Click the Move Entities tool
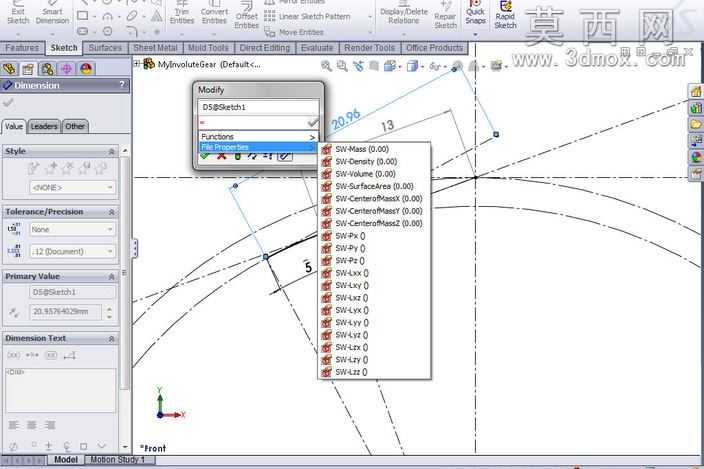Image resolution: width=704 pixels, height=469 pixels. point(294,32)
